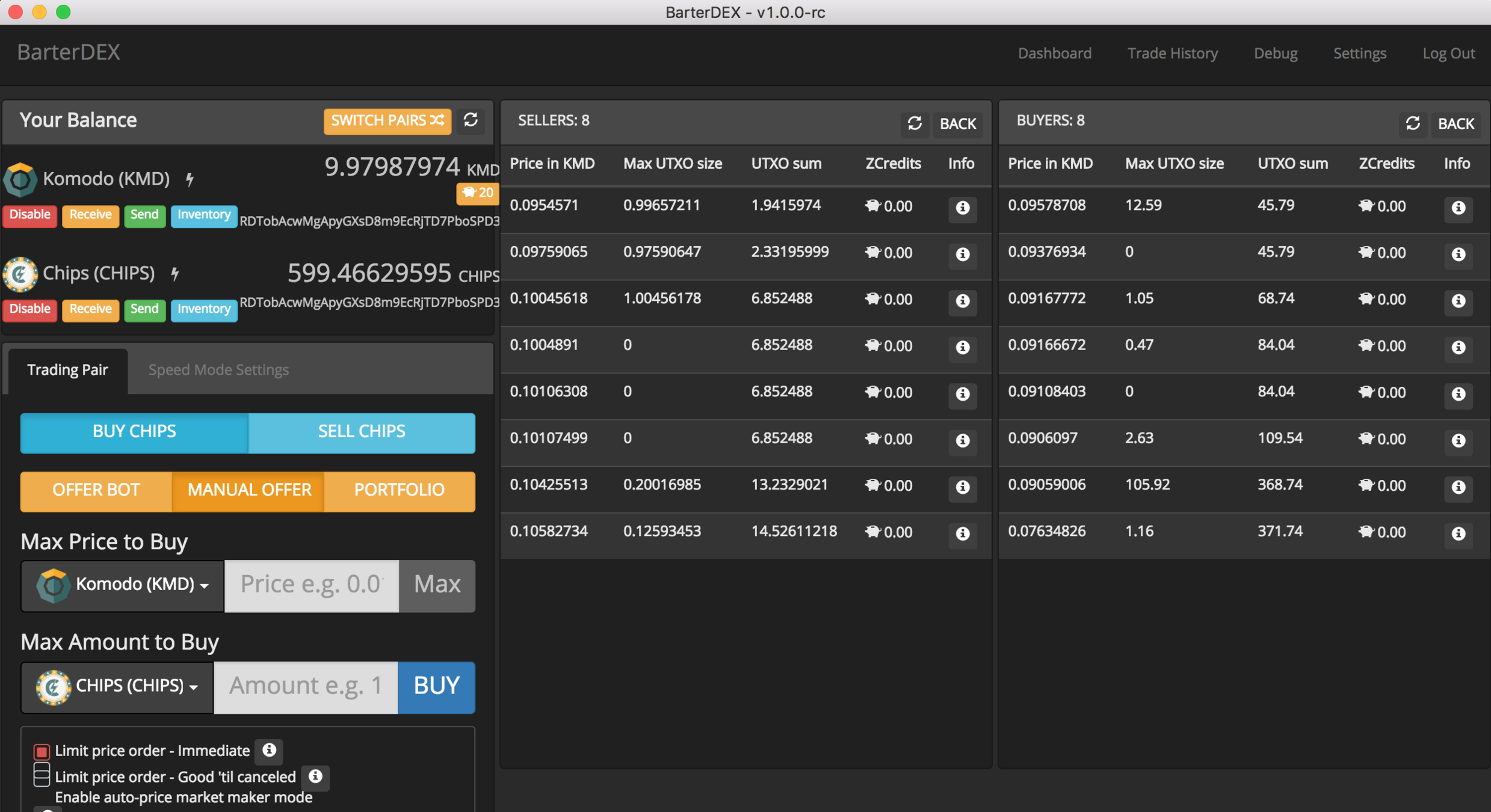1491x812 pixels.
Task: Open info for seller price 0.0954571
Action: tap(962, 208)
